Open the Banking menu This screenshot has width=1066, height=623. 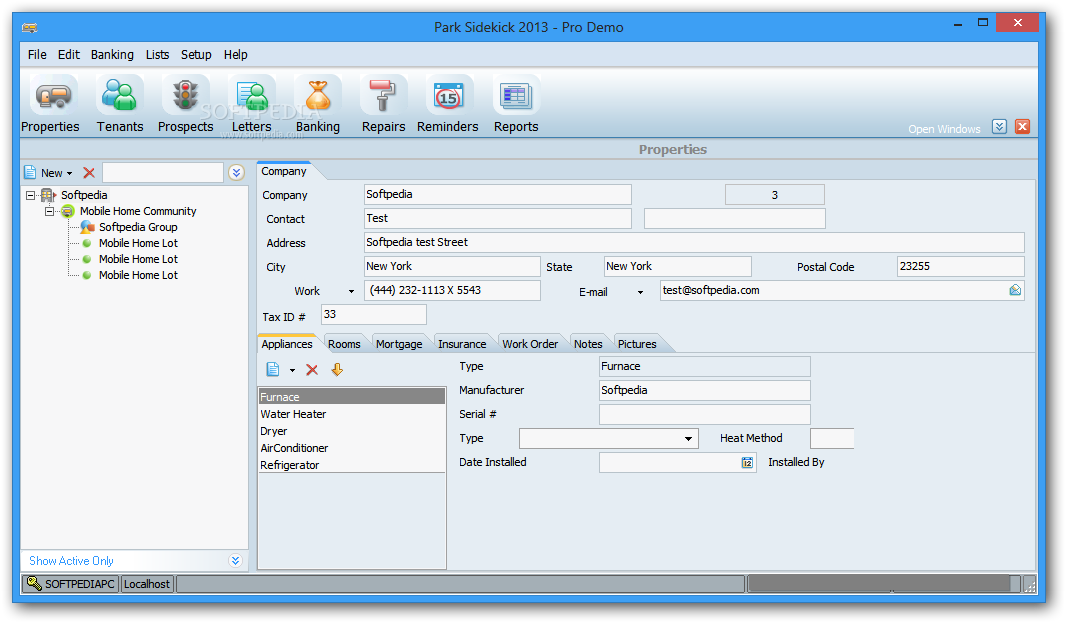[112, 54]
